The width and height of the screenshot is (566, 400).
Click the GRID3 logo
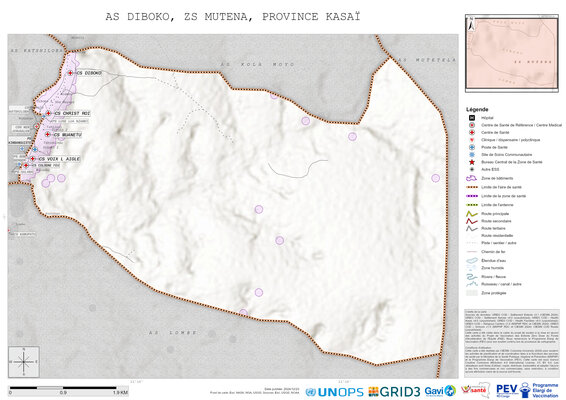click(394, 392)
